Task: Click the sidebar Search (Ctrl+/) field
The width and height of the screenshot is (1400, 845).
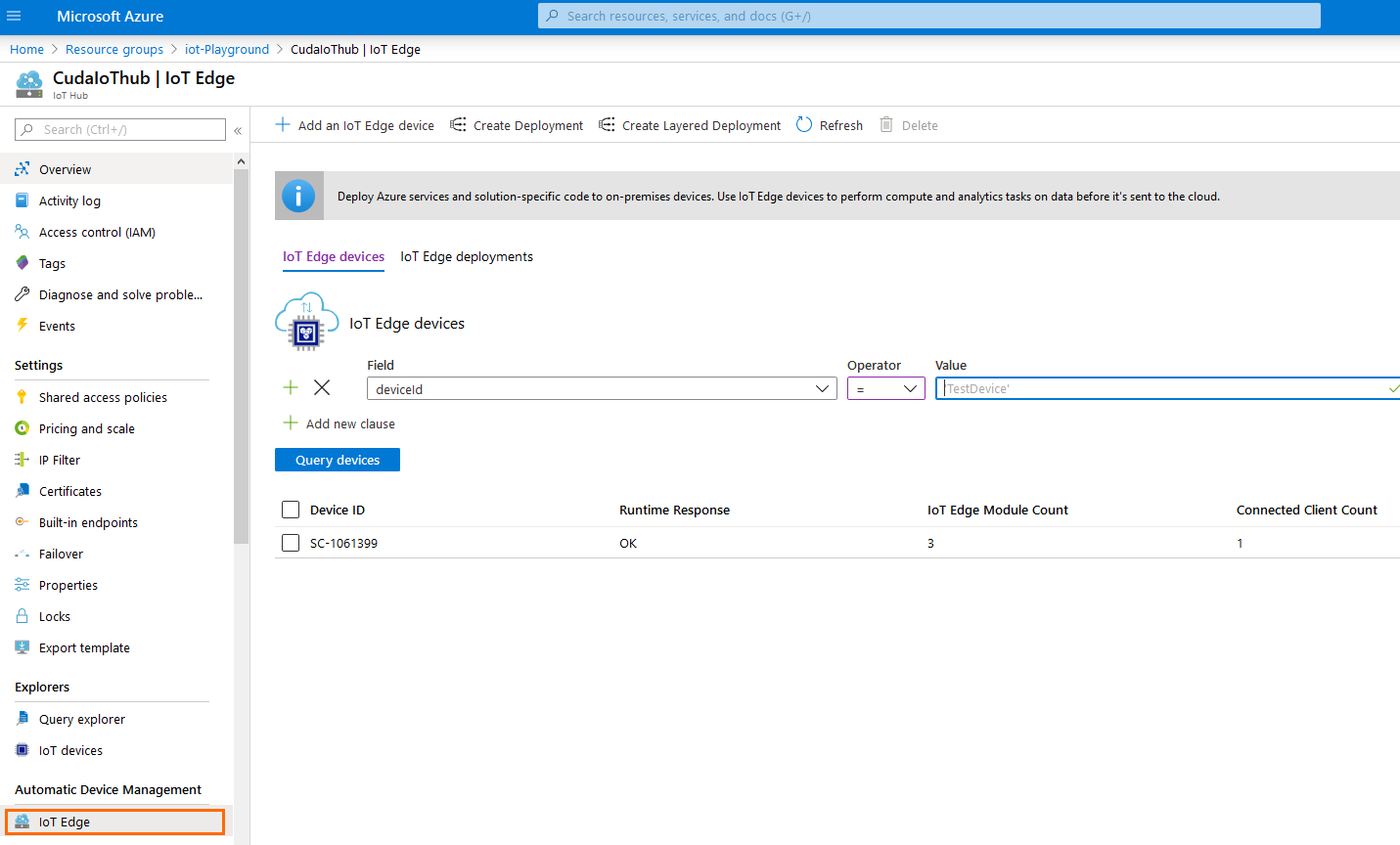Action: pos(120,129)
